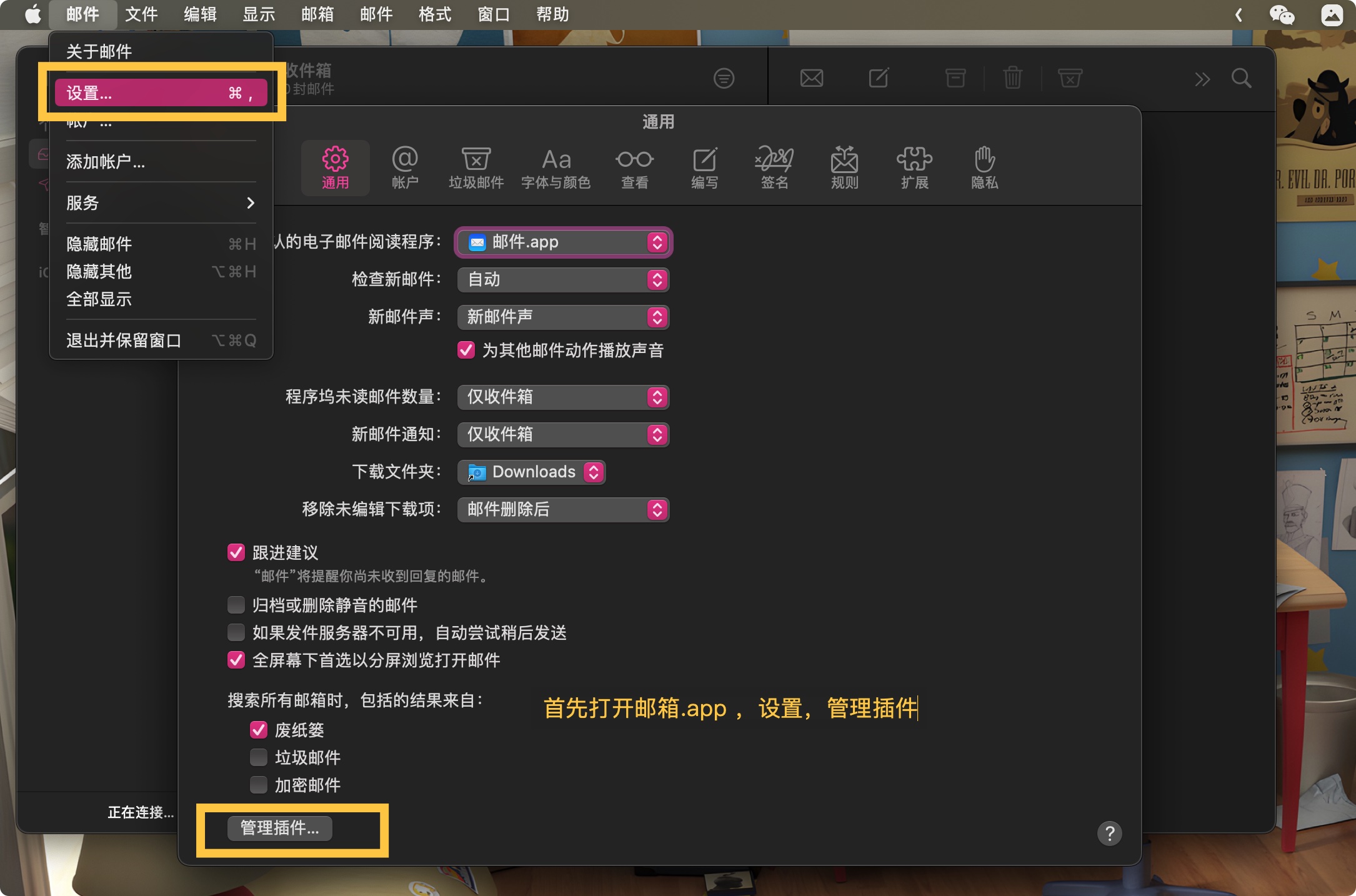Select the 隐私 settings icon
Viewport: 1356px width, 896px height.
tap(984, 167)
